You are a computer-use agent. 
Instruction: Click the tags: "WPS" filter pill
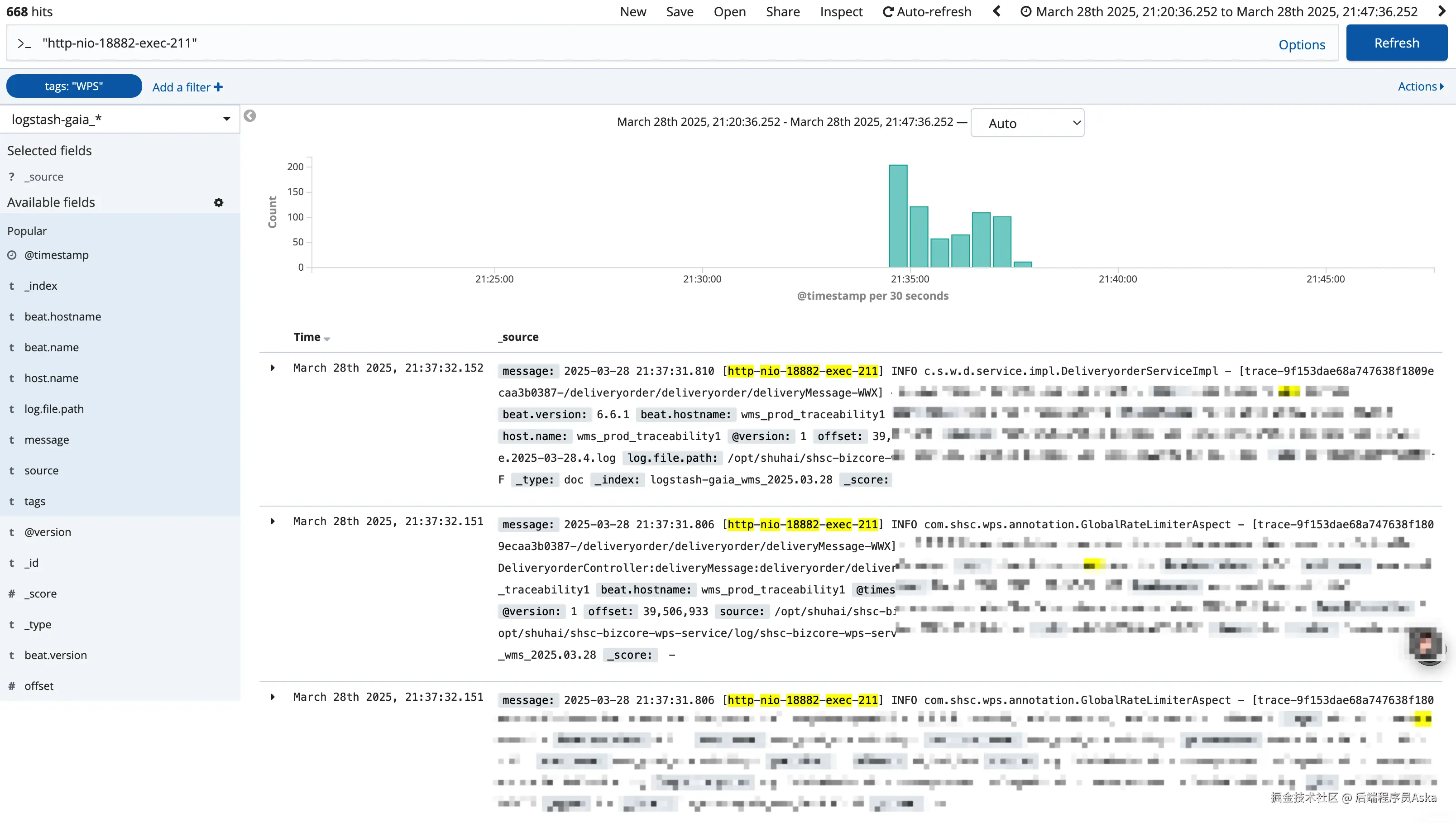pos(74,86)
